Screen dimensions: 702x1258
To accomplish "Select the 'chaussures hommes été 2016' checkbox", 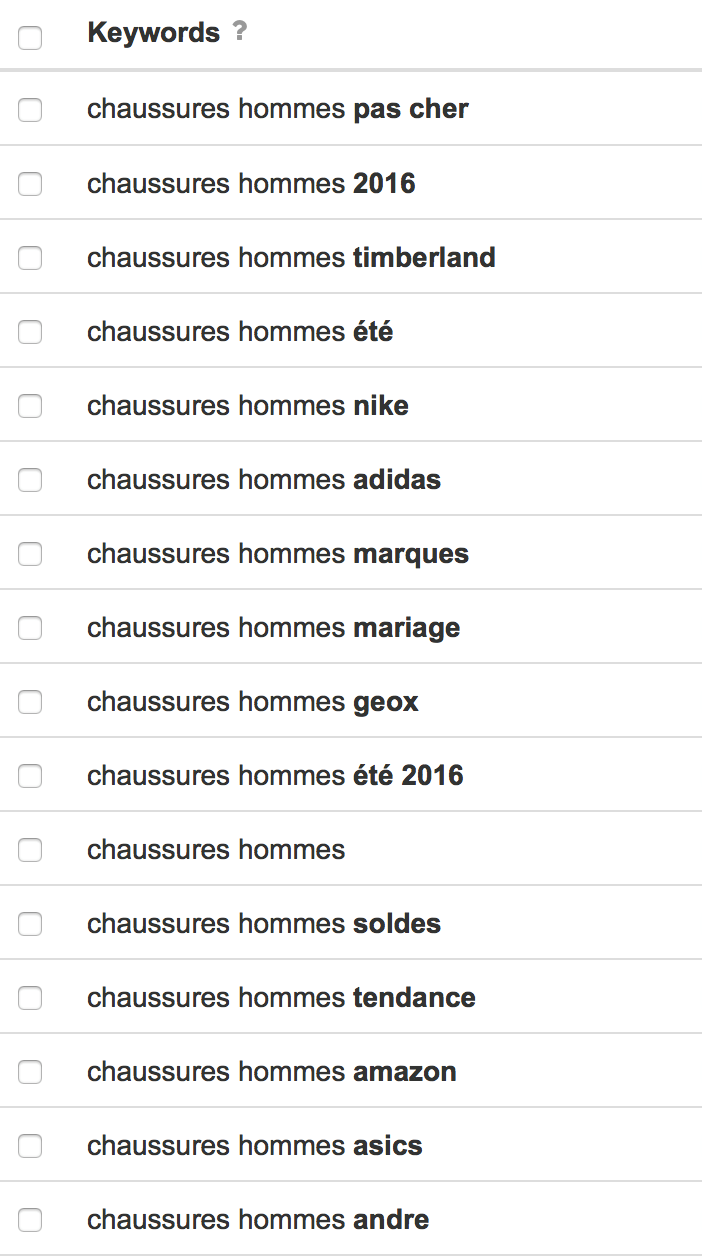I will (x=30, y=776).
